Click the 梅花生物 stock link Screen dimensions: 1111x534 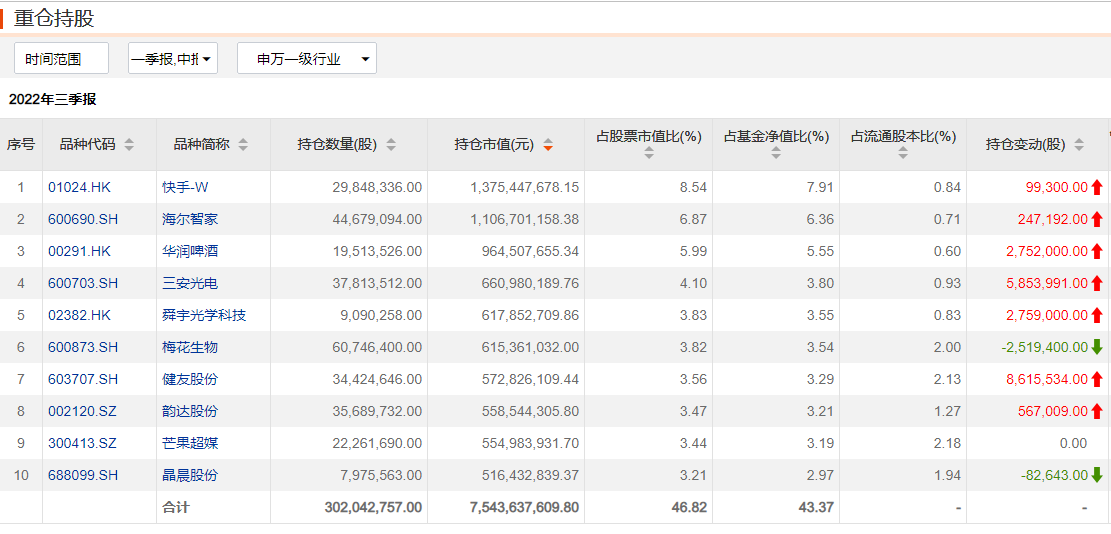point(189,347)
